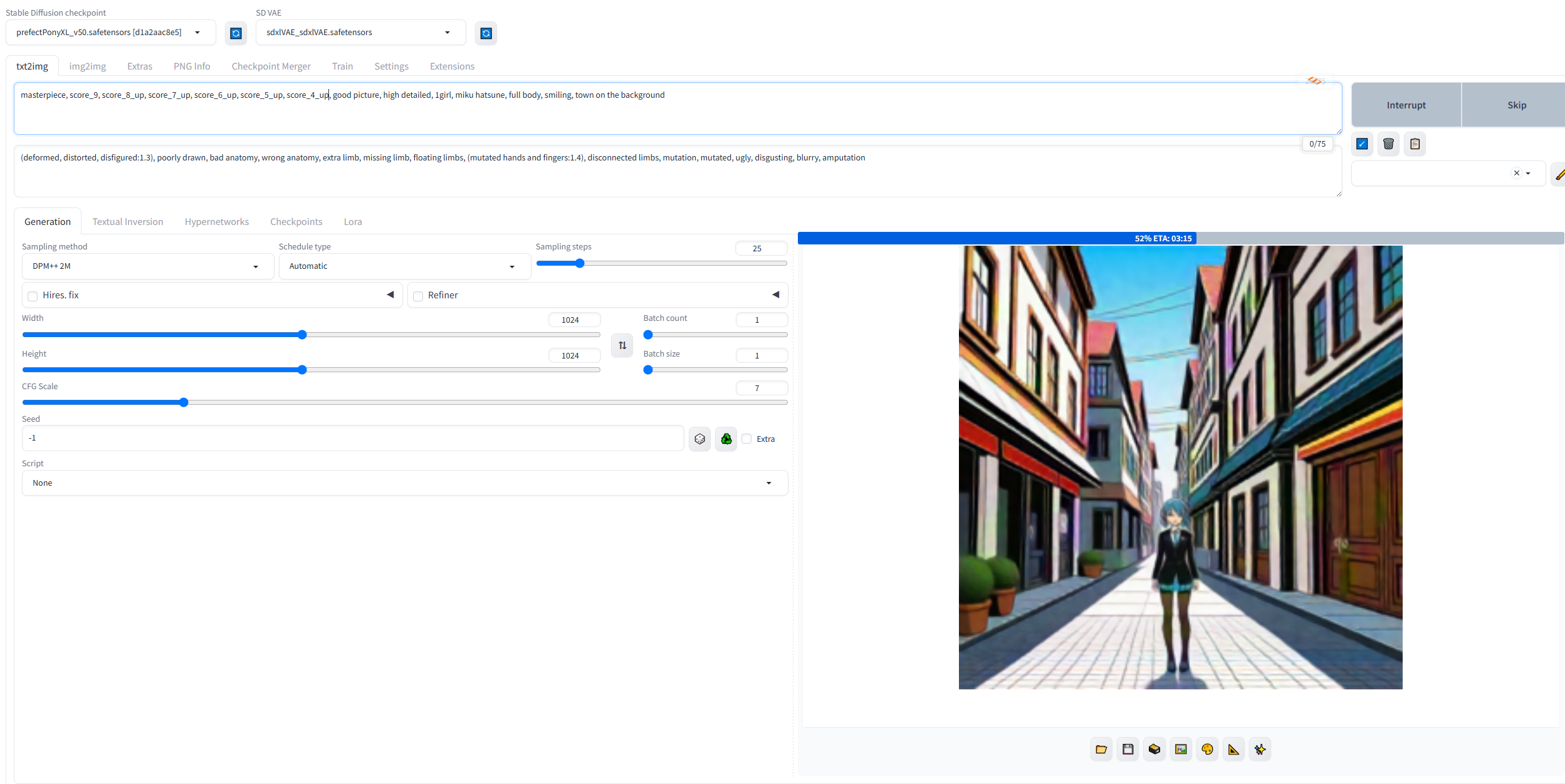Screen dimensions: 1565x784
Task: Click the 52% ETA progress bar
Action: coord(1181,238)
